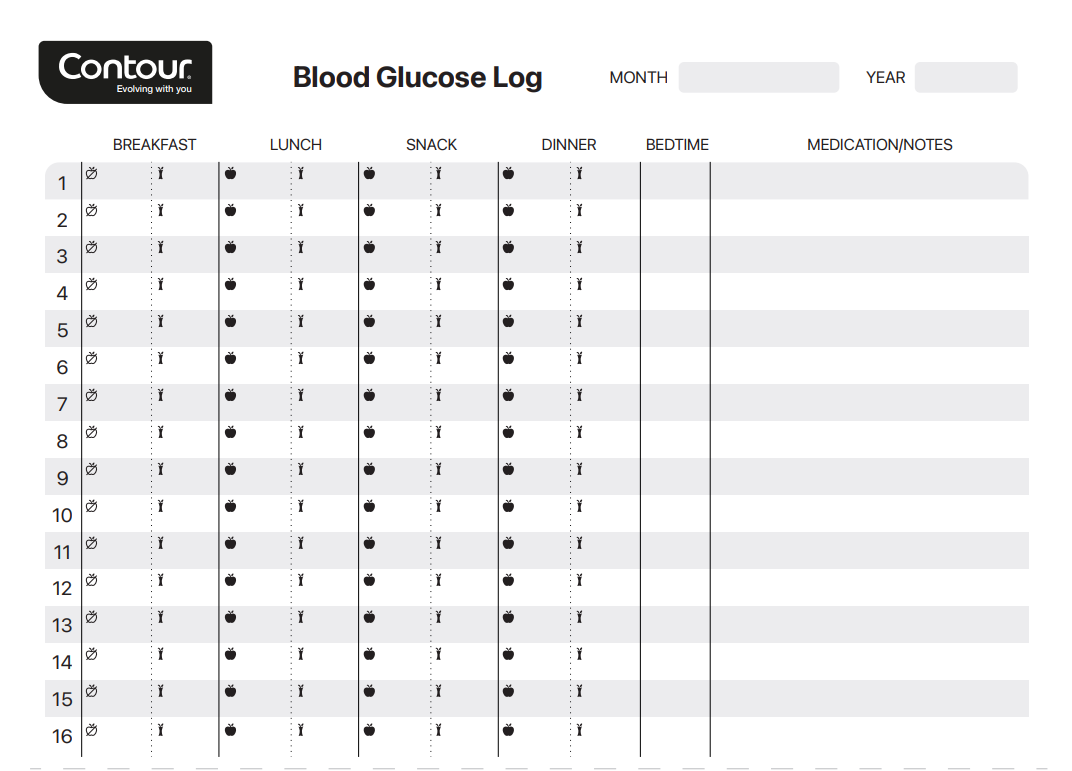Click the Lunch whole apple icon in row 3
Image resolution: width=1072 pixels, height=771 pixels.
(230, 247)
